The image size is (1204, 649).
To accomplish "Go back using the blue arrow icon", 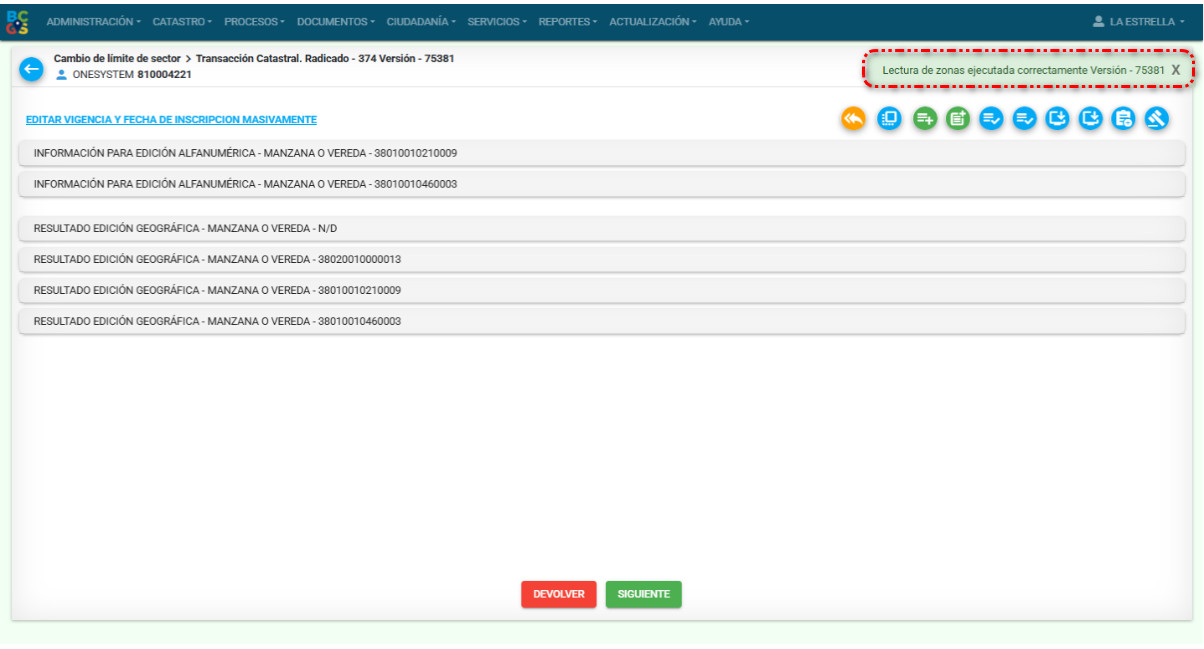I will pos(31,68).
